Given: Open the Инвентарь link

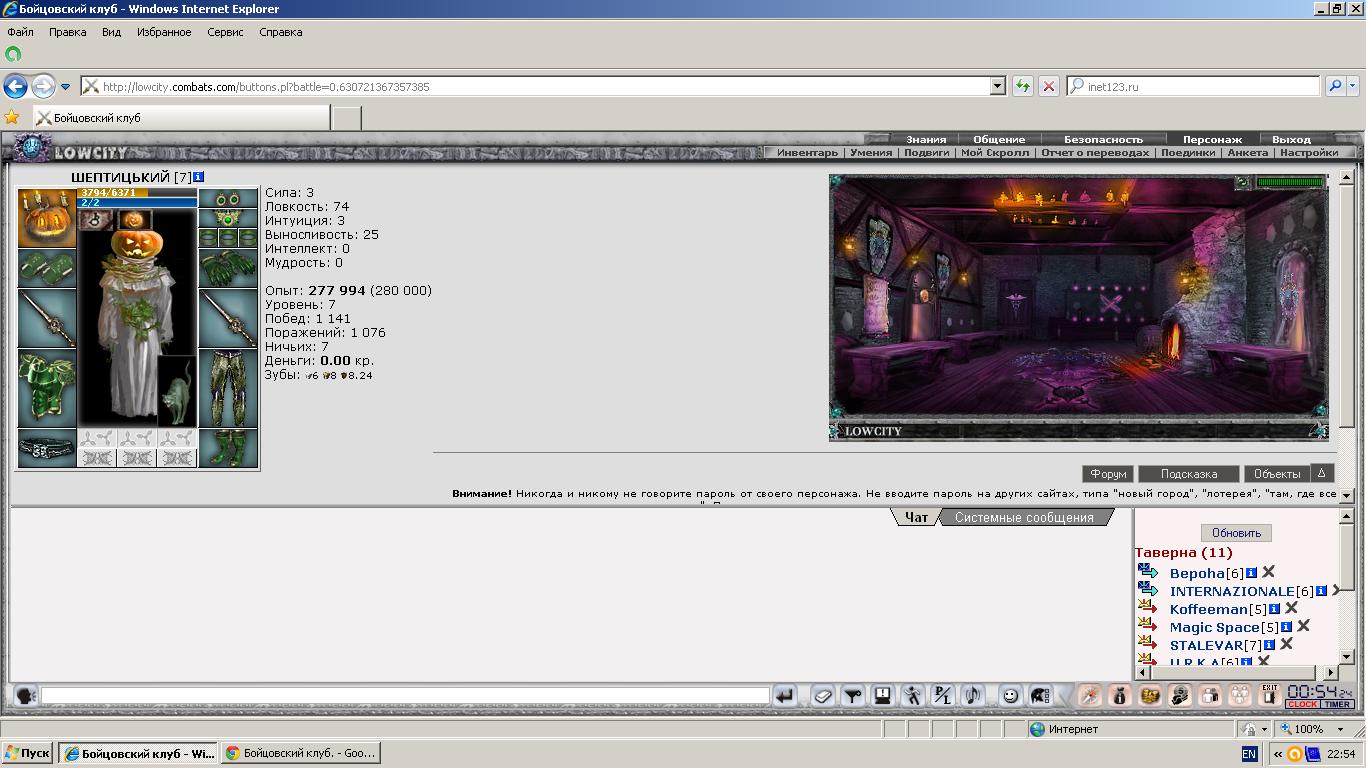Looking at the screenshot, I should click(x=807, y=153).
